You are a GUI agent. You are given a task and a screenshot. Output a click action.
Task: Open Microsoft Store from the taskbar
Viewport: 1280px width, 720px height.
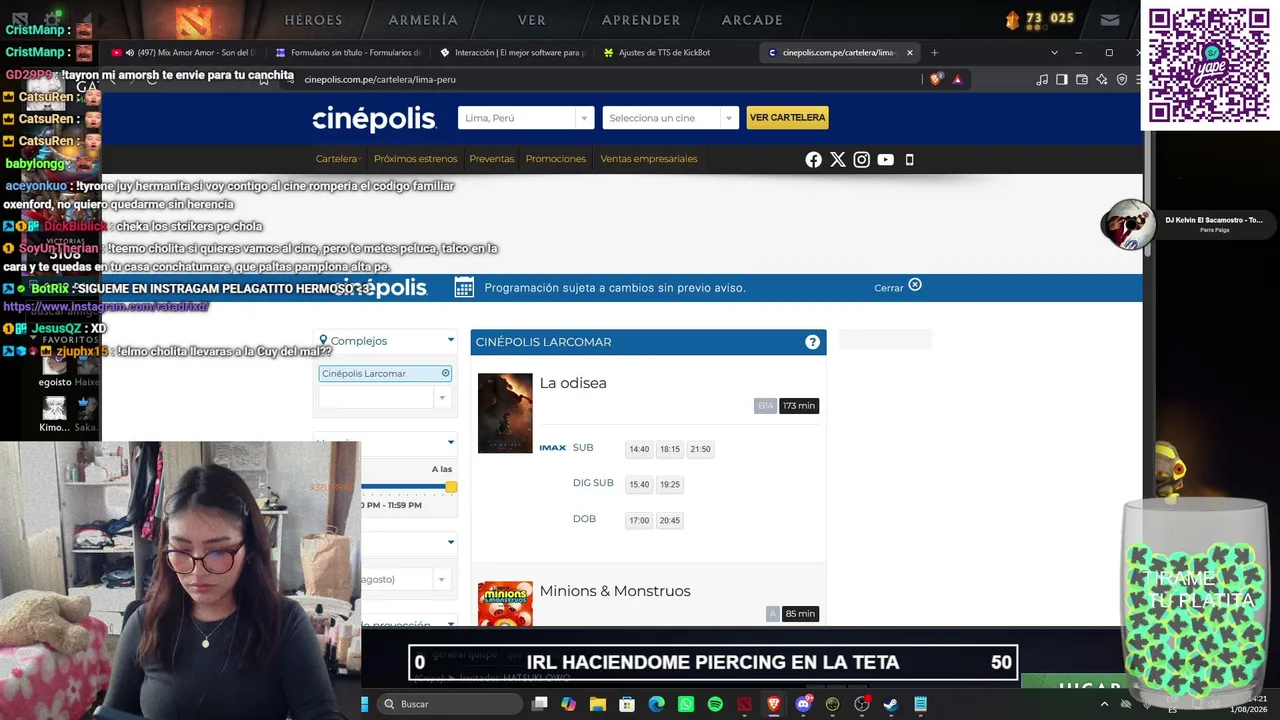(627, 704)
